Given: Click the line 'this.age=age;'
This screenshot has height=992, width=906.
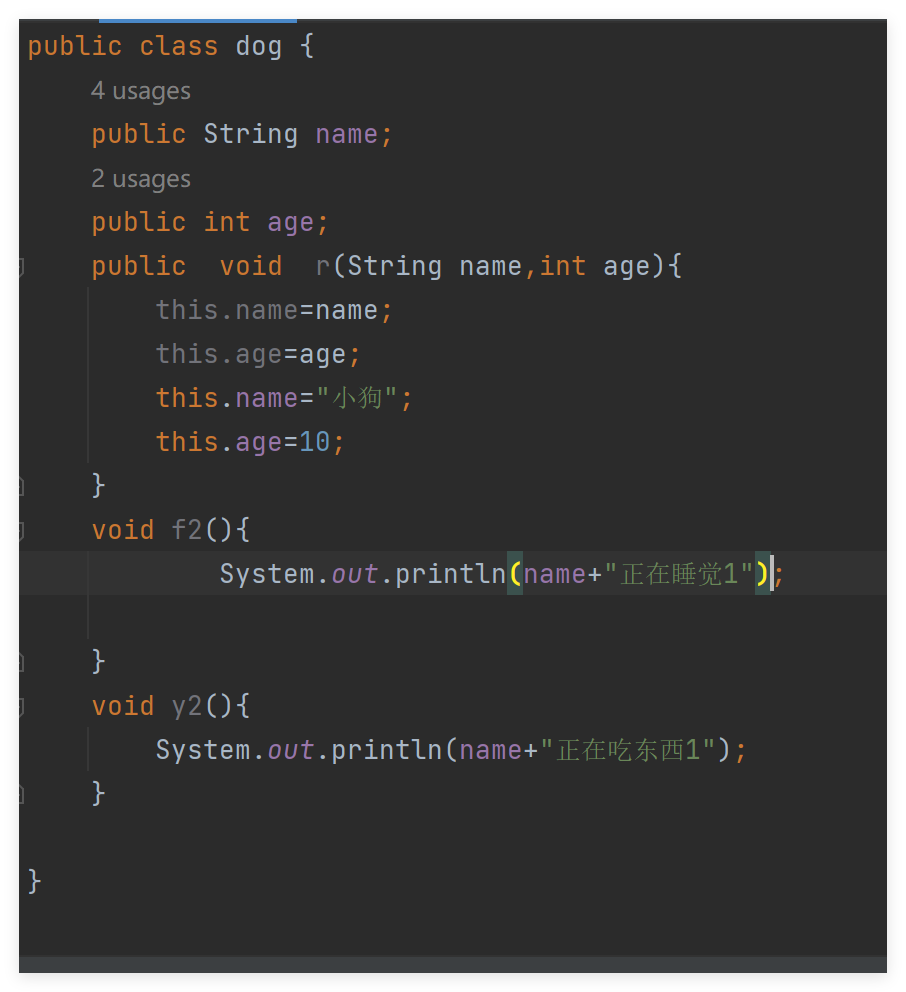Looking at the screenshot, I should [x=258, y=354].
